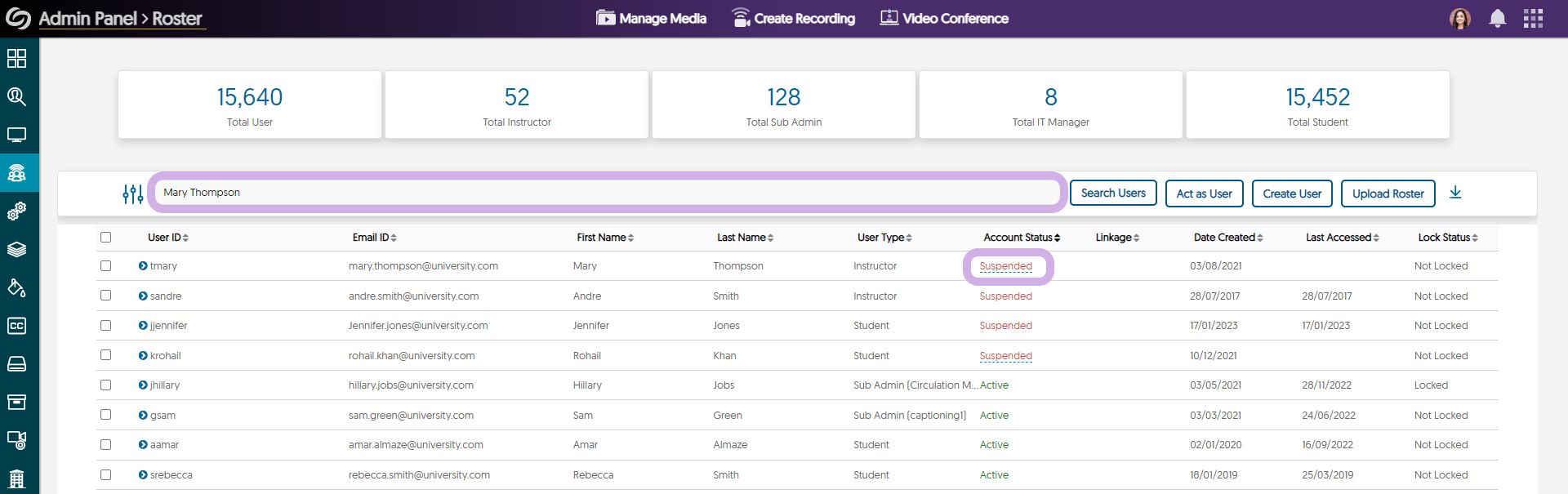This screenshot has width=1568, height=494.
Task: Tick the checkbox for user jhillary
Action: (105, 385)
